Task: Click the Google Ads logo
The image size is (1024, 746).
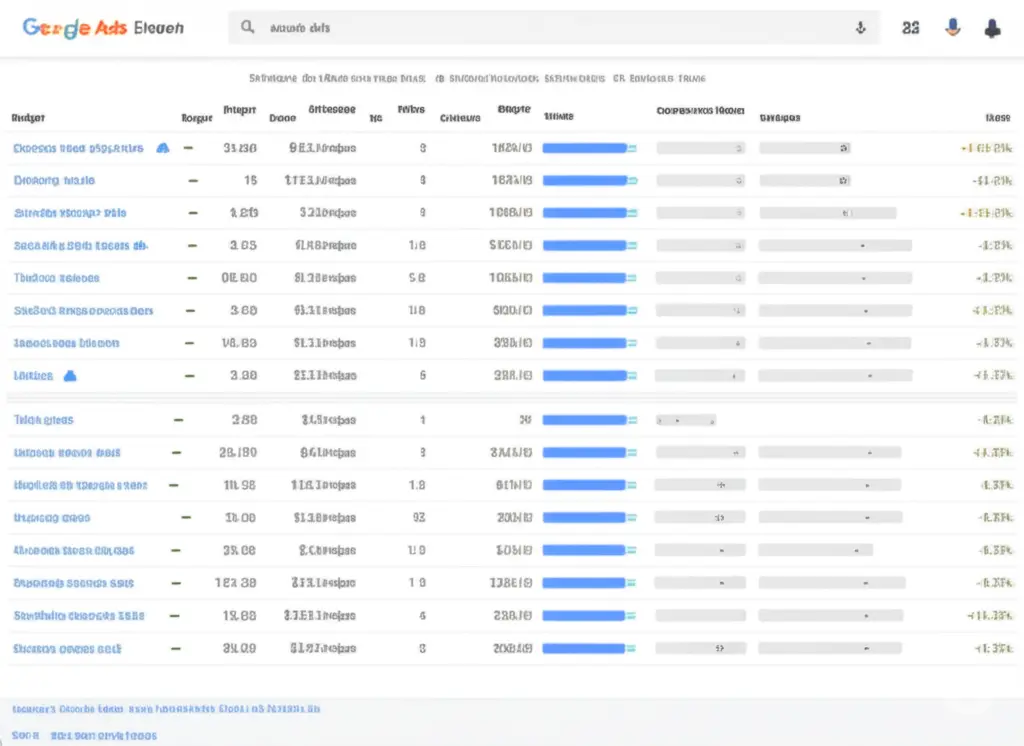Action: click(x=102, y=28)
